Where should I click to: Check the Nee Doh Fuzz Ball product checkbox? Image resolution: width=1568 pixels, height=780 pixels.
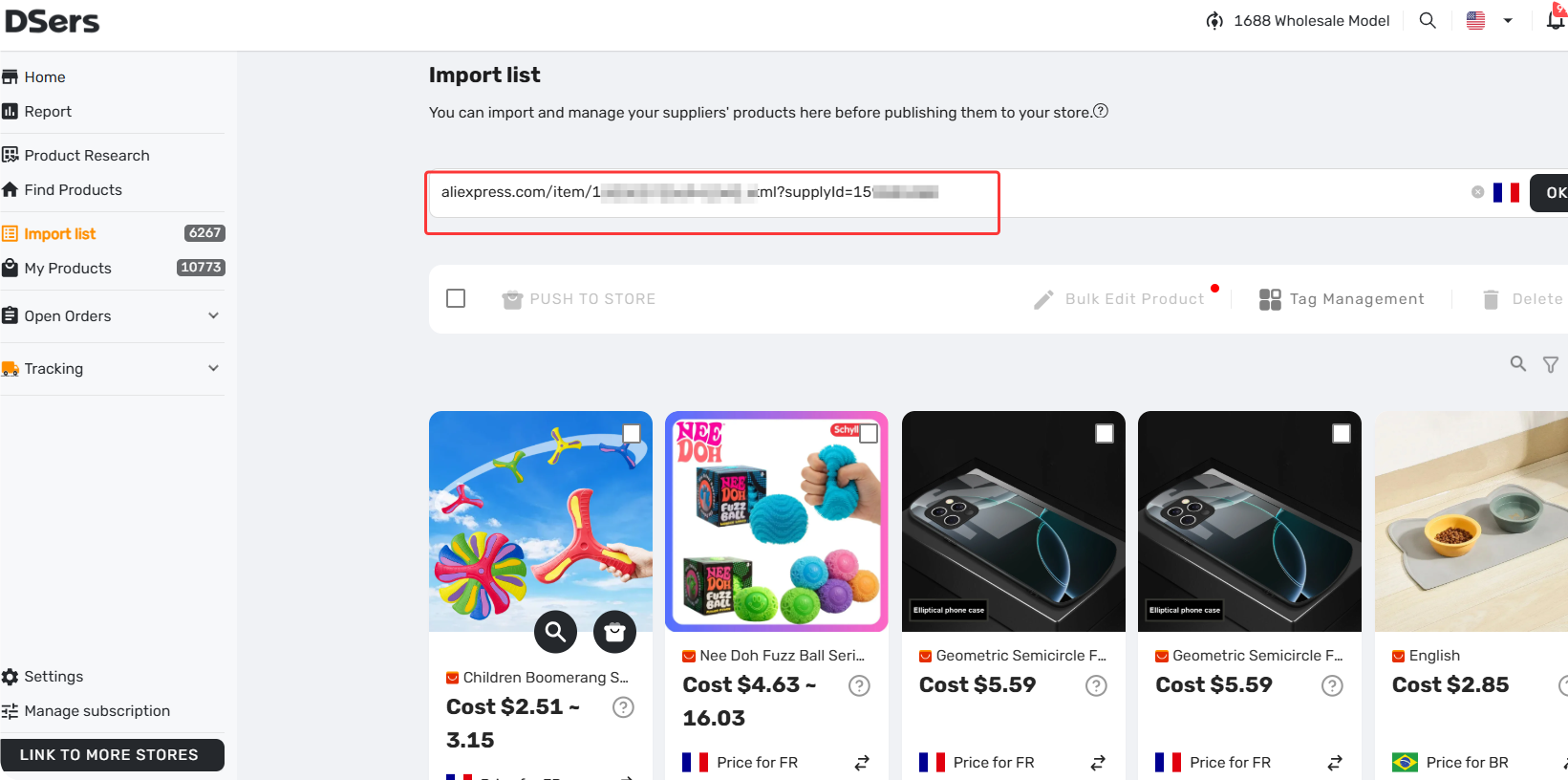[x=868, y=434]
